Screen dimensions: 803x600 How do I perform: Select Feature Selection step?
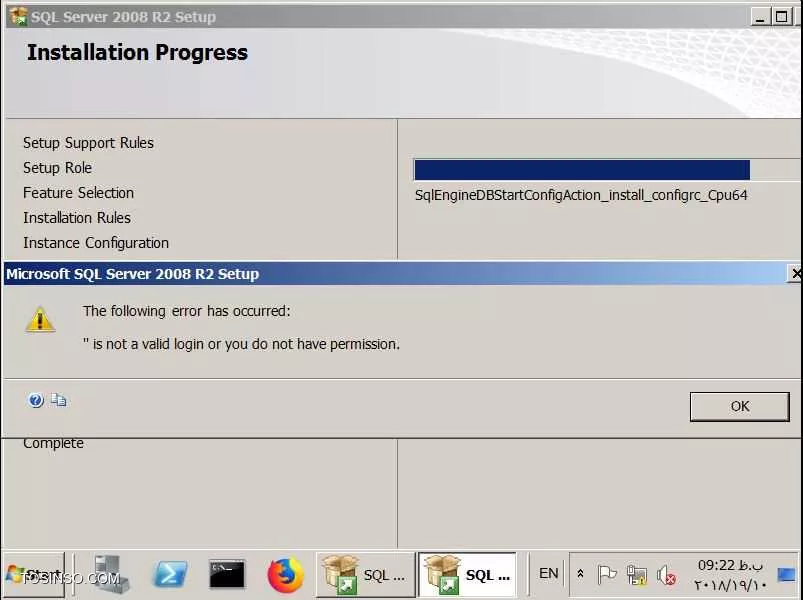78,193
